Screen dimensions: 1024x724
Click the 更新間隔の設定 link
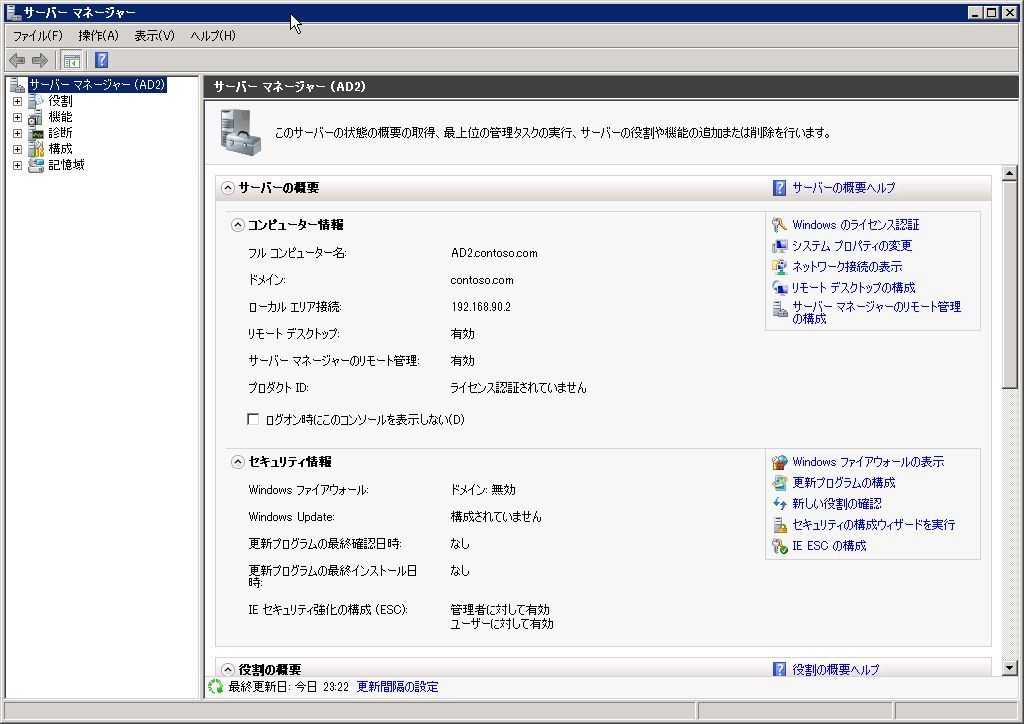[397, 687]
